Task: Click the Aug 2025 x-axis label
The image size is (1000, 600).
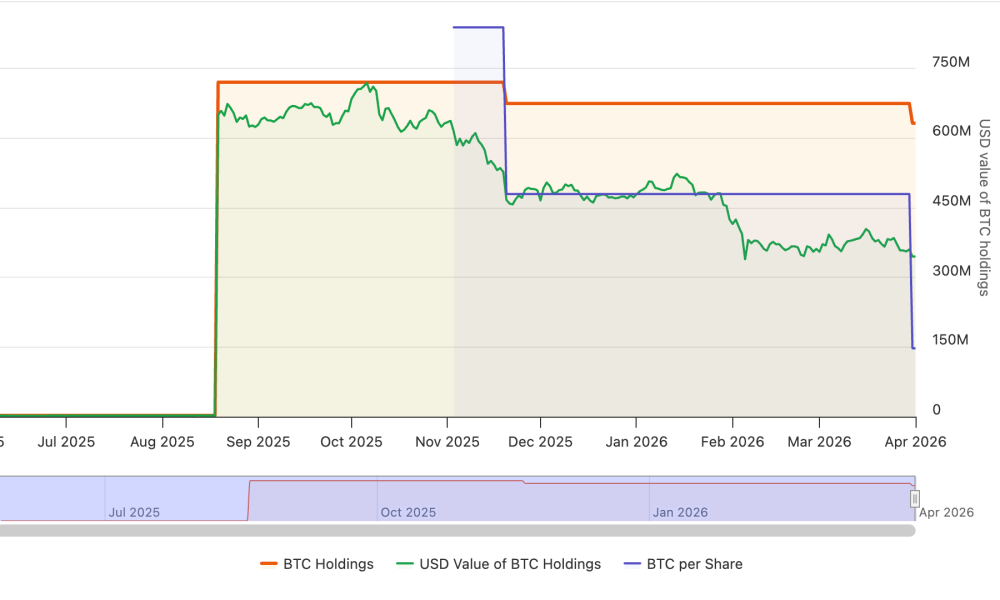Action: 163,441
